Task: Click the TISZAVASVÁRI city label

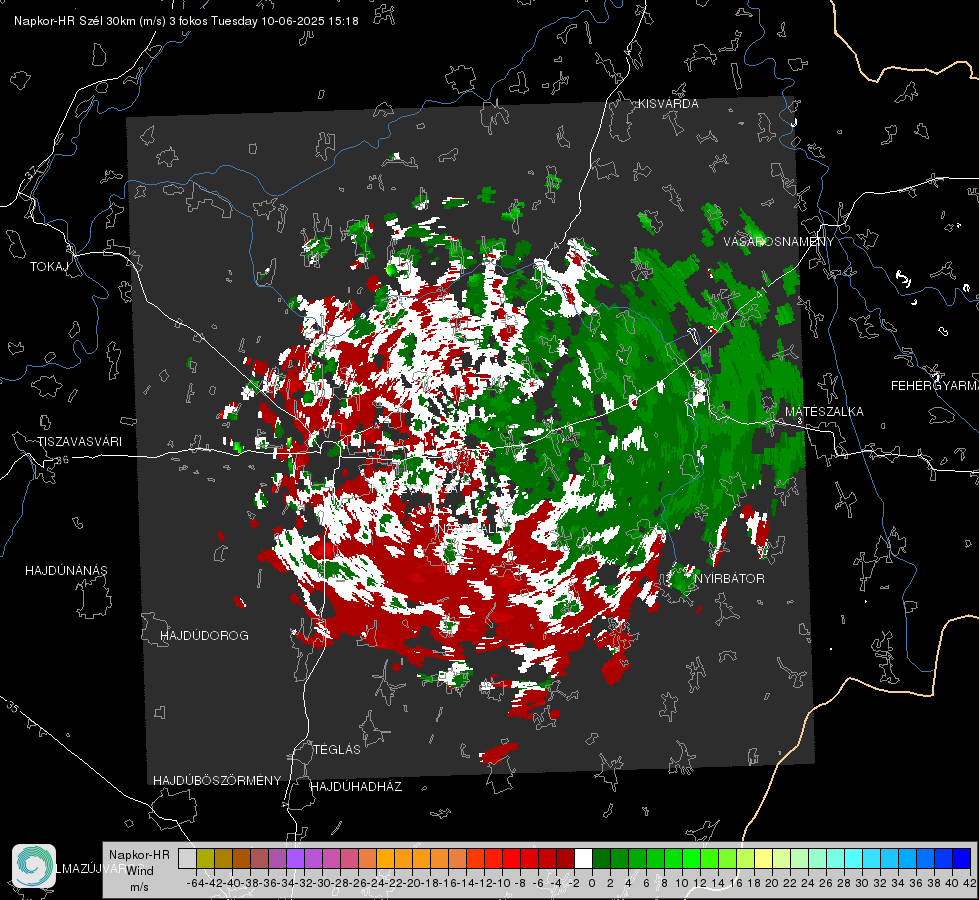Action: click(x=80, y=442)
